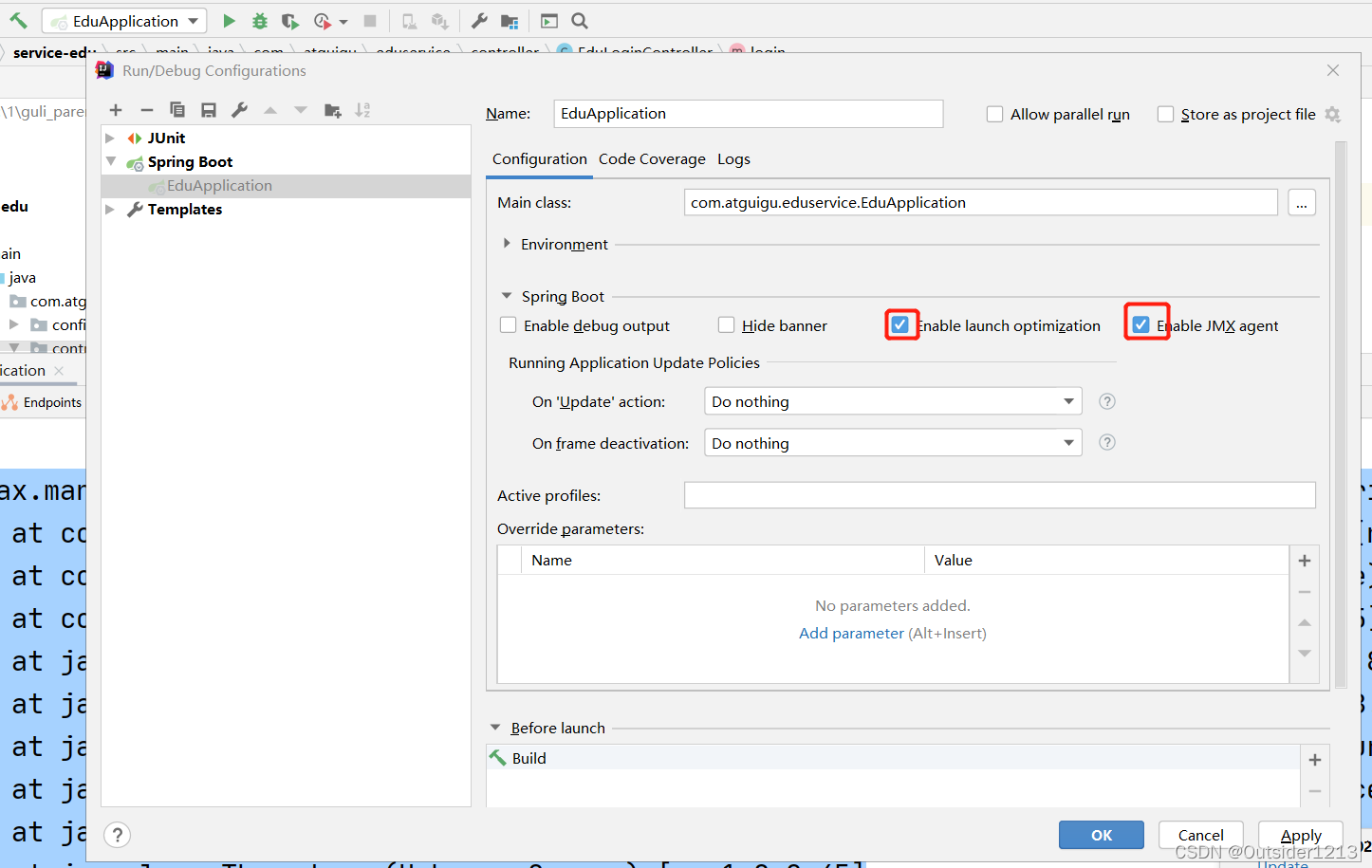Enable debug output checkbox

[x=508, y=325]
